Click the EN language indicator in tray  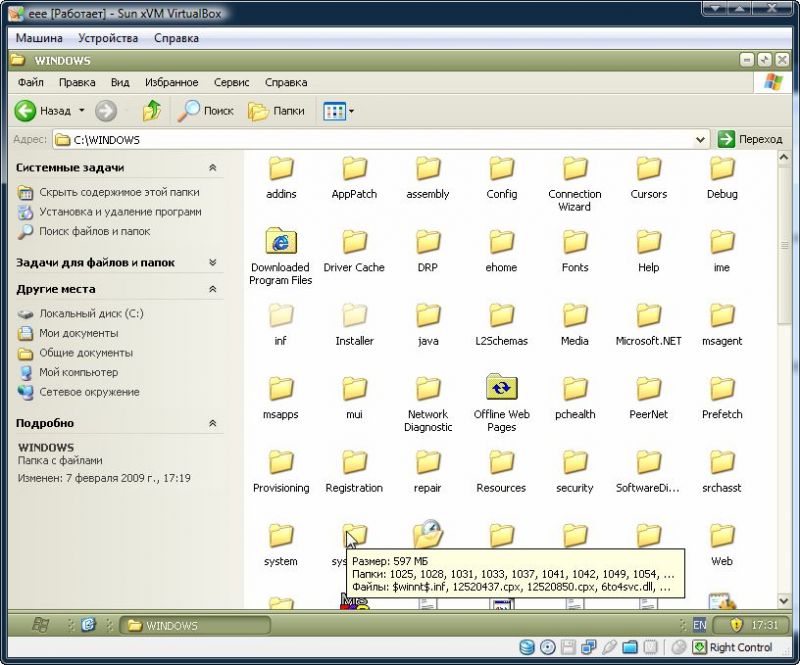click(x=700, y=625)
